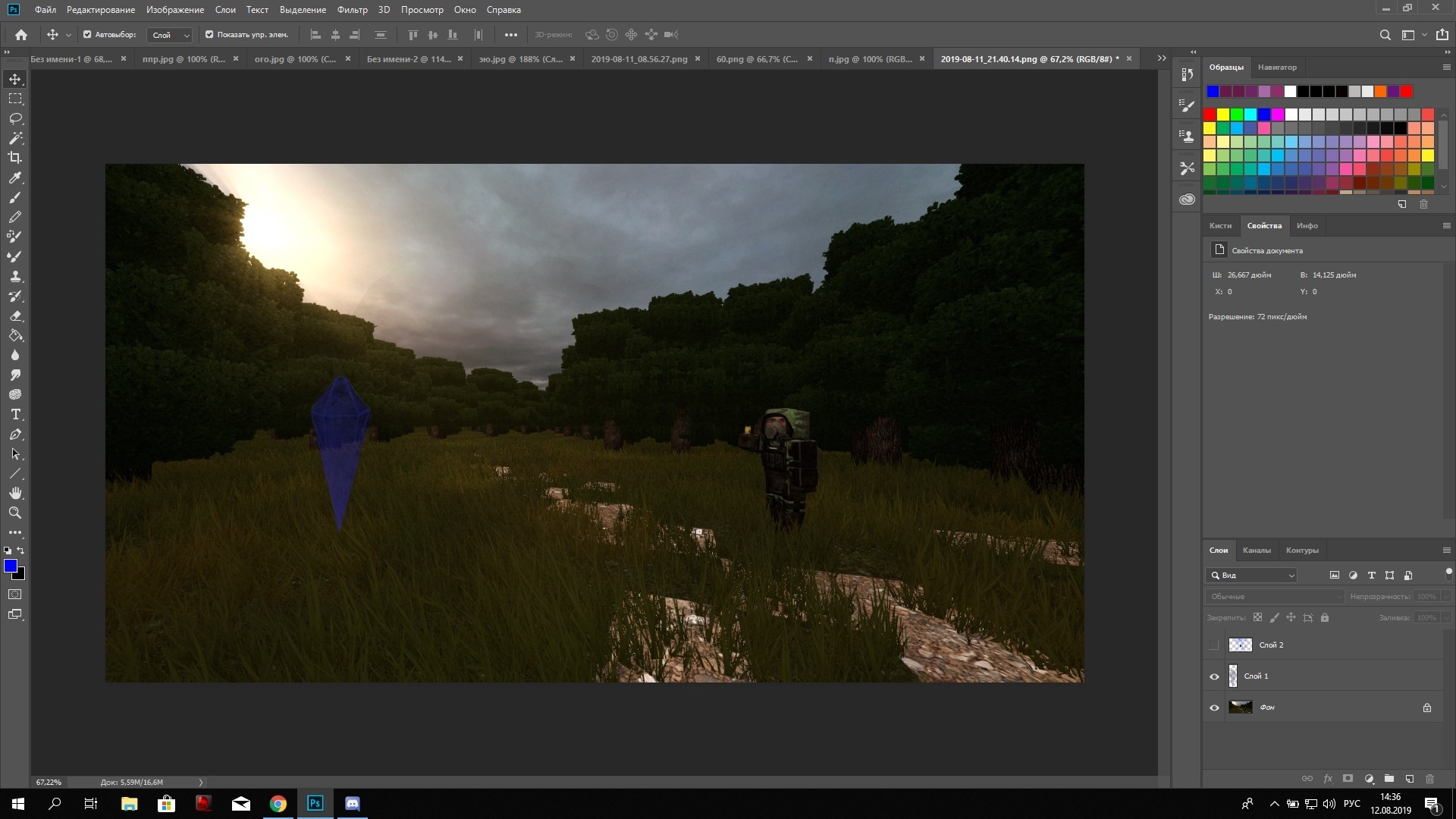
Task: Toggle the layer filter switch
Action: click(1448, 573)
